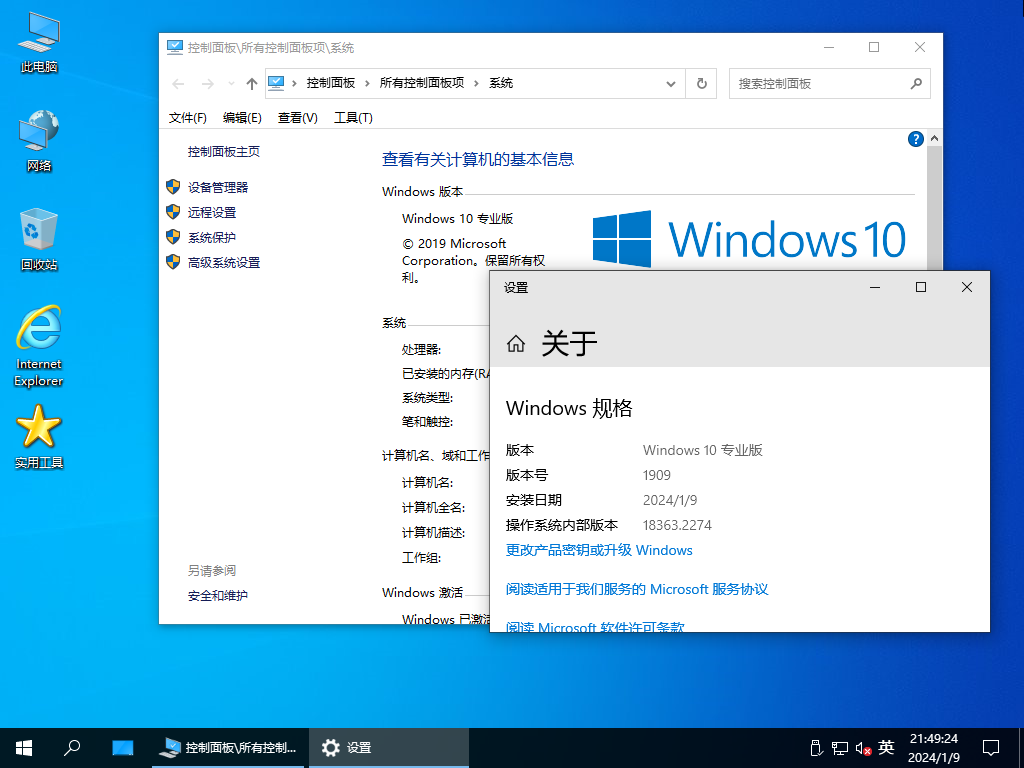Open the 网络 desktop icon
Screen dimensions: 1024x768
point(39,141)
